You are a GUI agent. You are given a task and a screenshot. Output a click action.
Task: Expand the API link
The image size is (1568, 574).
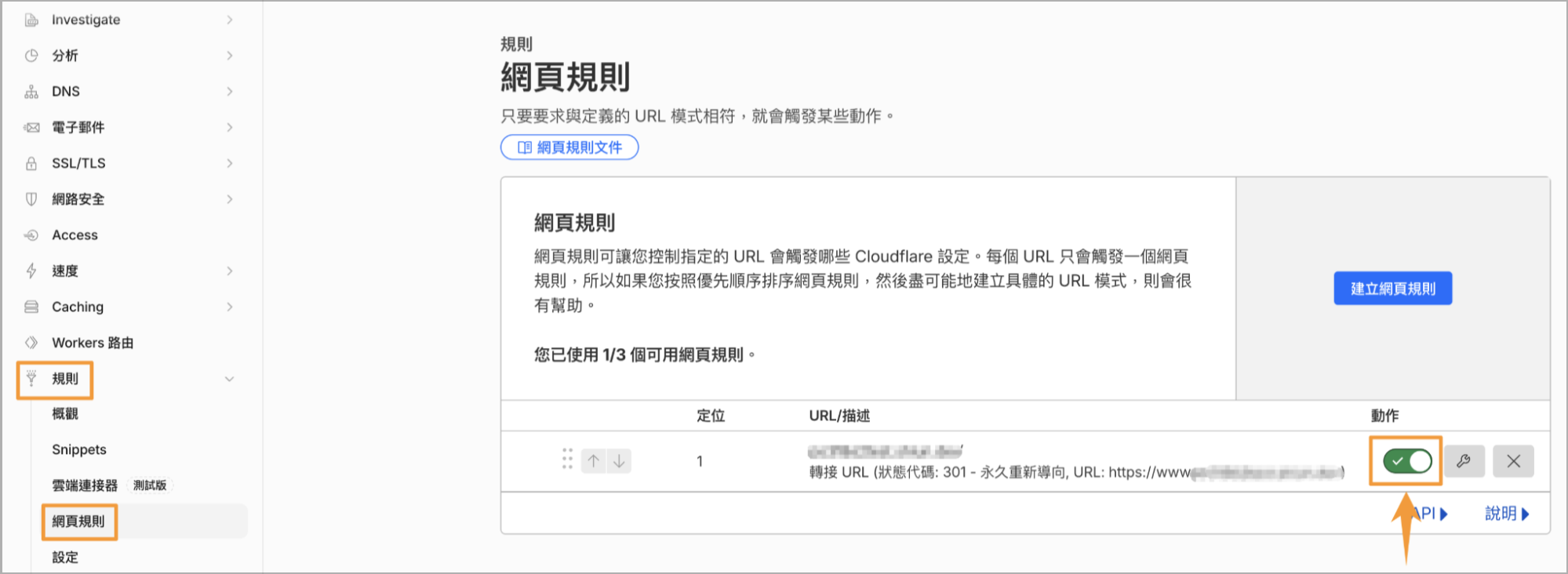(1429, 514)
